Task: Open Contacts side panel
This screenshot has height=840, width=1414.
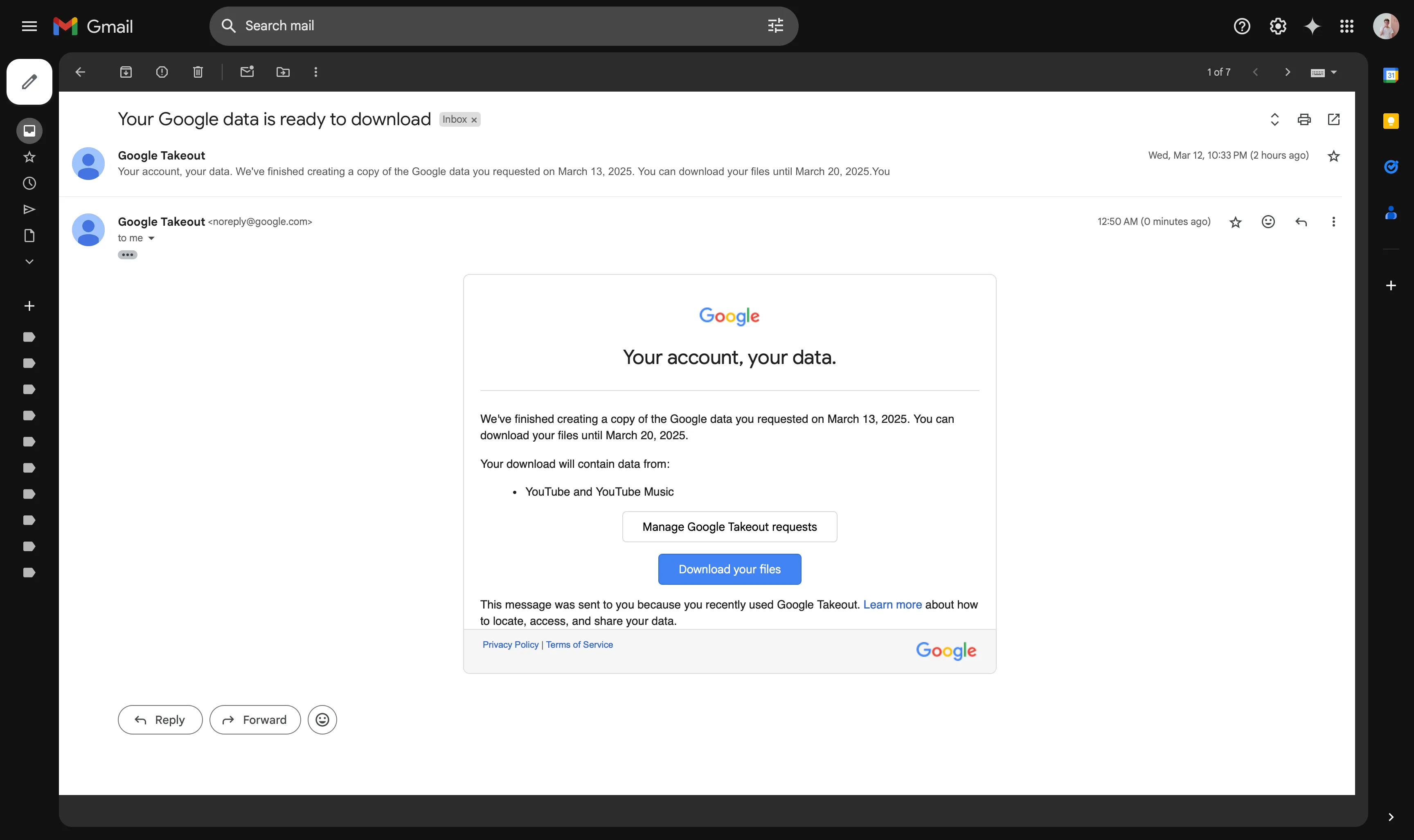Action: (x=1391, y=213)
